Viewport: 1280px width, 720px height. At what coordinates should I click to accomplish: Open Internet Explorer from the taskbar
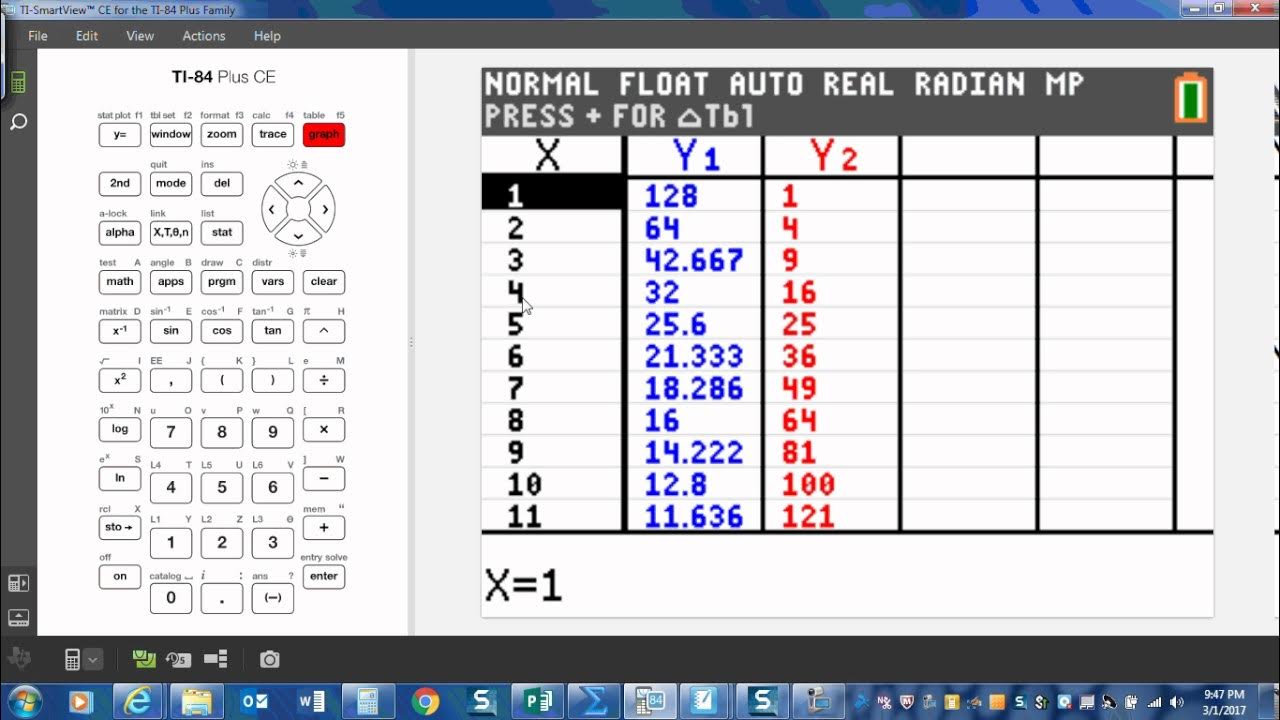coord(138,701)
